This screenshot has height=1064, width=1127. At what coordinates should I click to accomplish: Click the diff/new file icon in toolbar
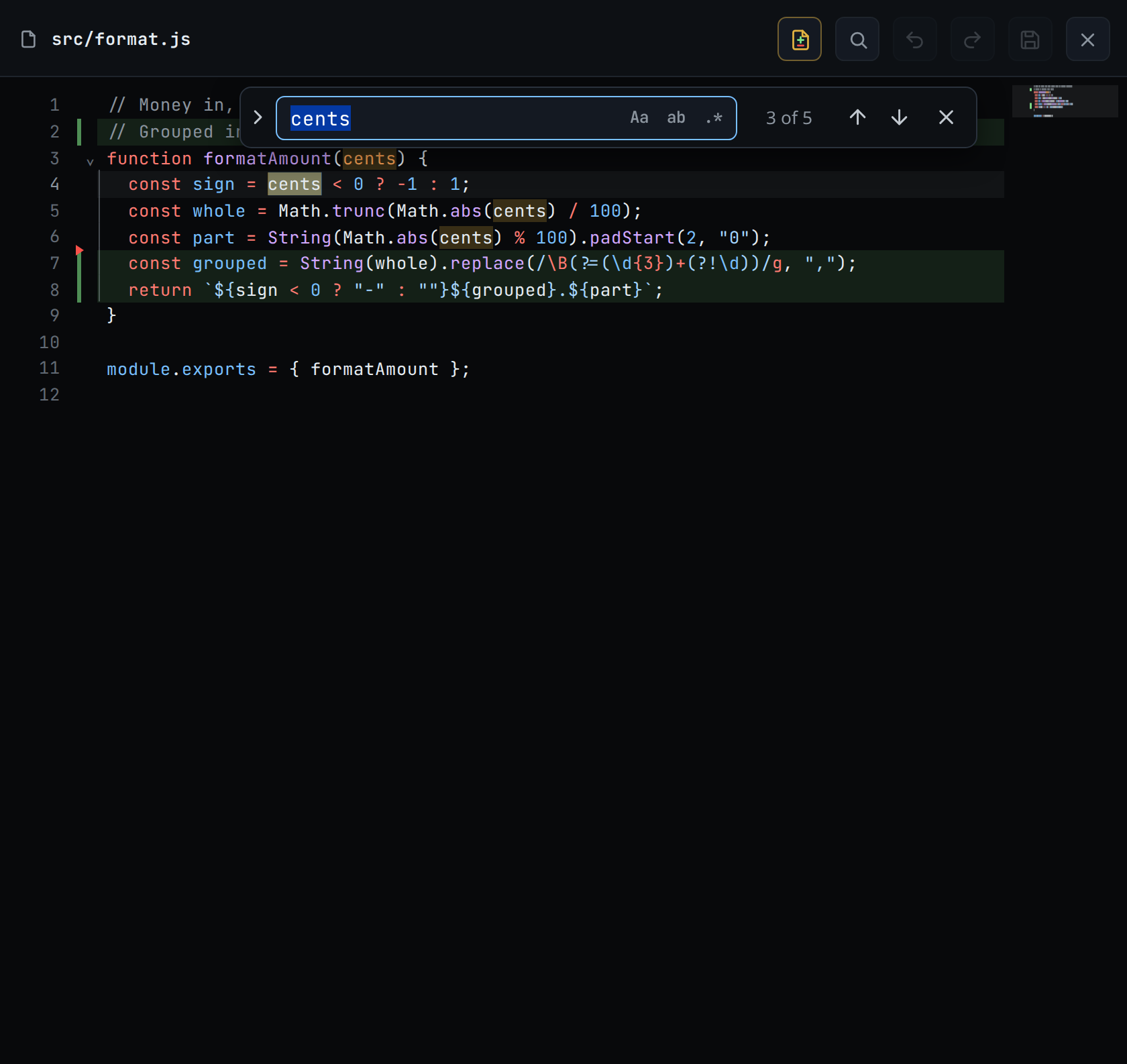pyautogui.click(x=800, y=40)
